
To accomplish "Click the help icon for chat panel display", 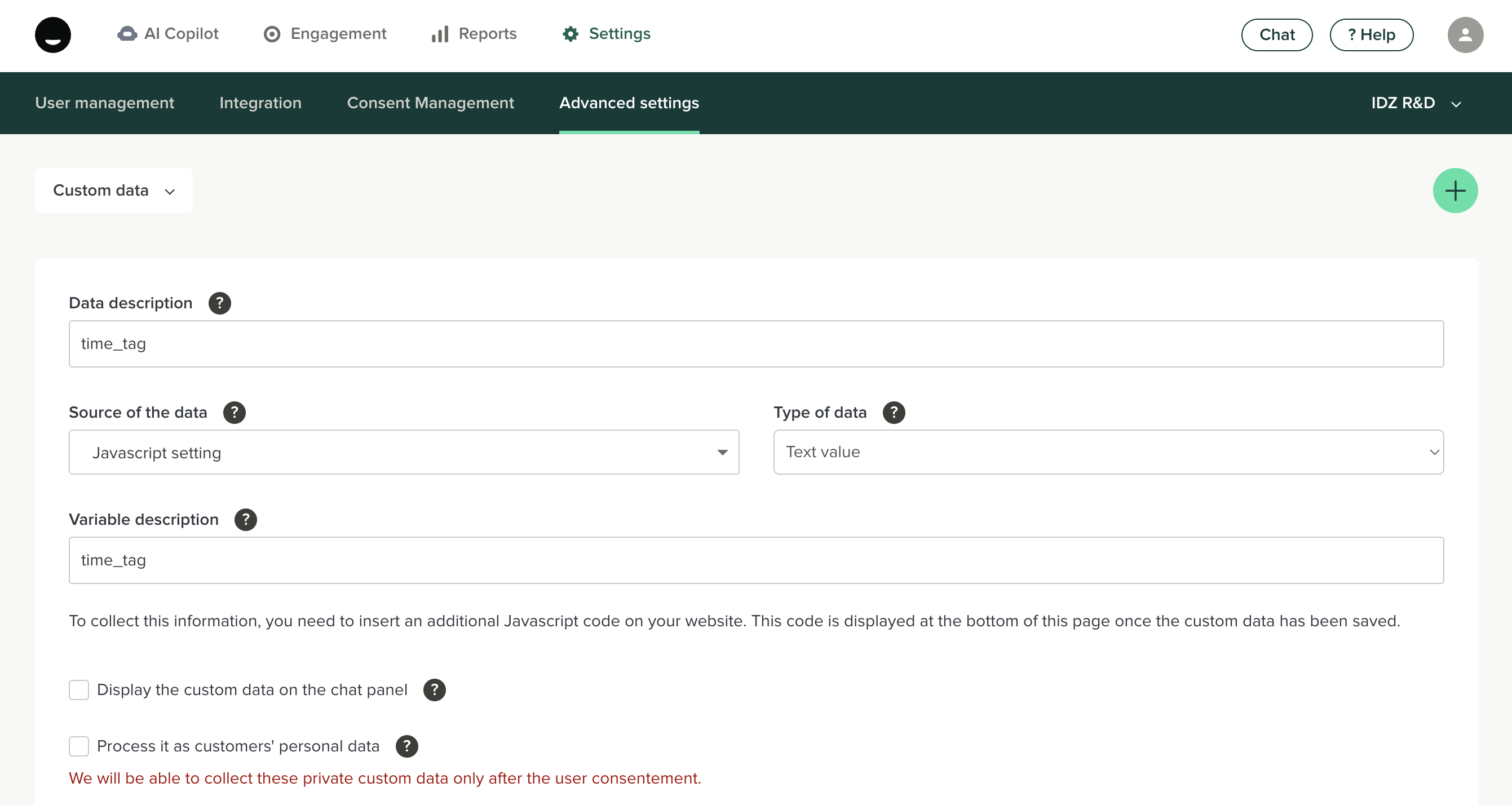I will 434,690.
